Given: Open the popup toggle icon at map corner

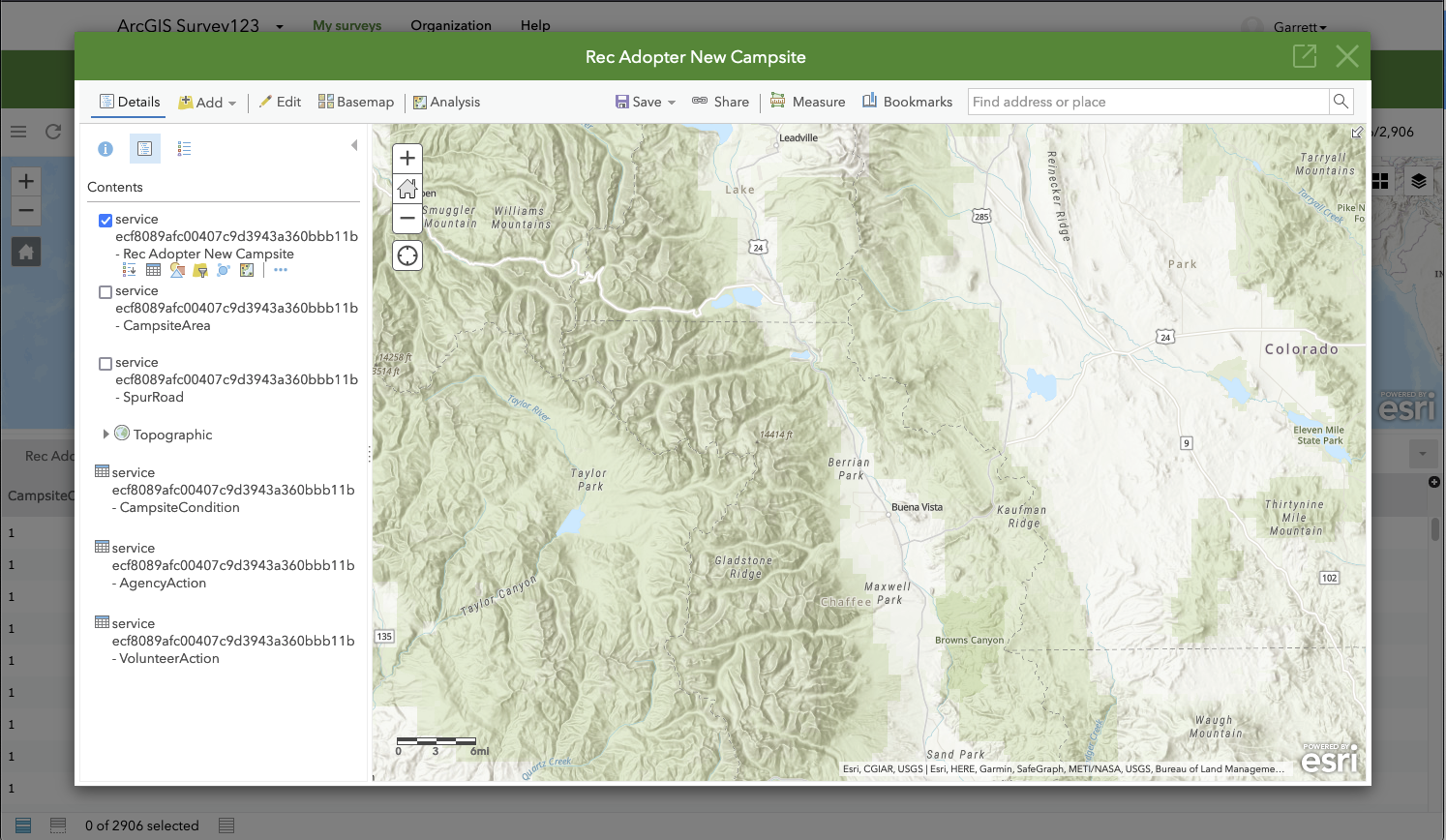Looking at the screenshot, I should [x=1357, y=132].
